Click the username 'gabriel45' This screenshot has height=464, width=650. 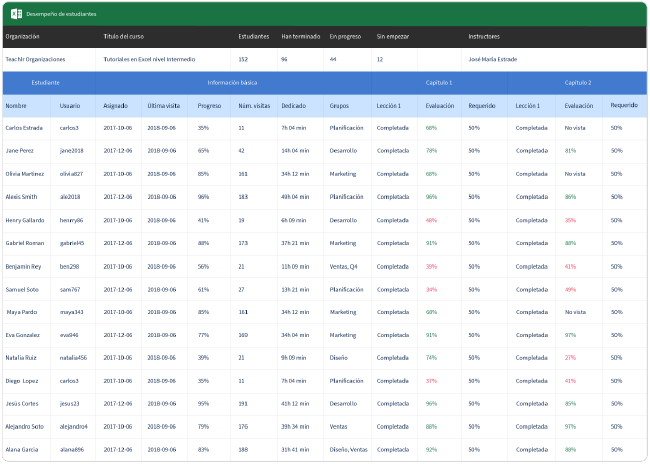[72, 243]
